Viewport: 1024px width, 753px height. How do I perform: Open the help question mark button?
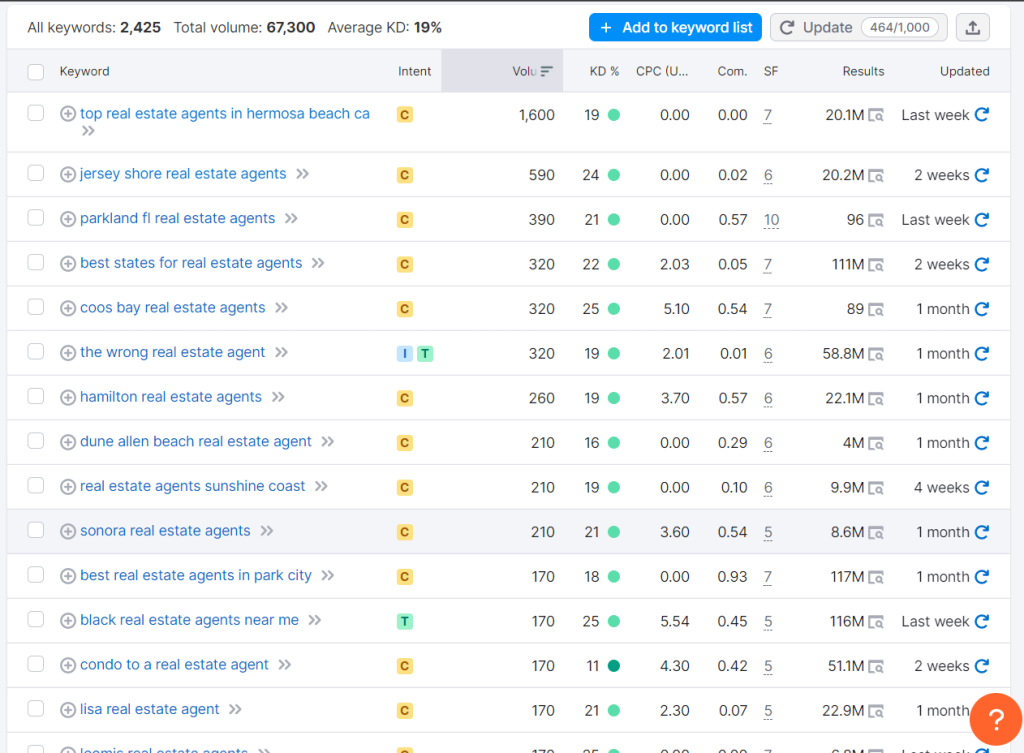995,719
